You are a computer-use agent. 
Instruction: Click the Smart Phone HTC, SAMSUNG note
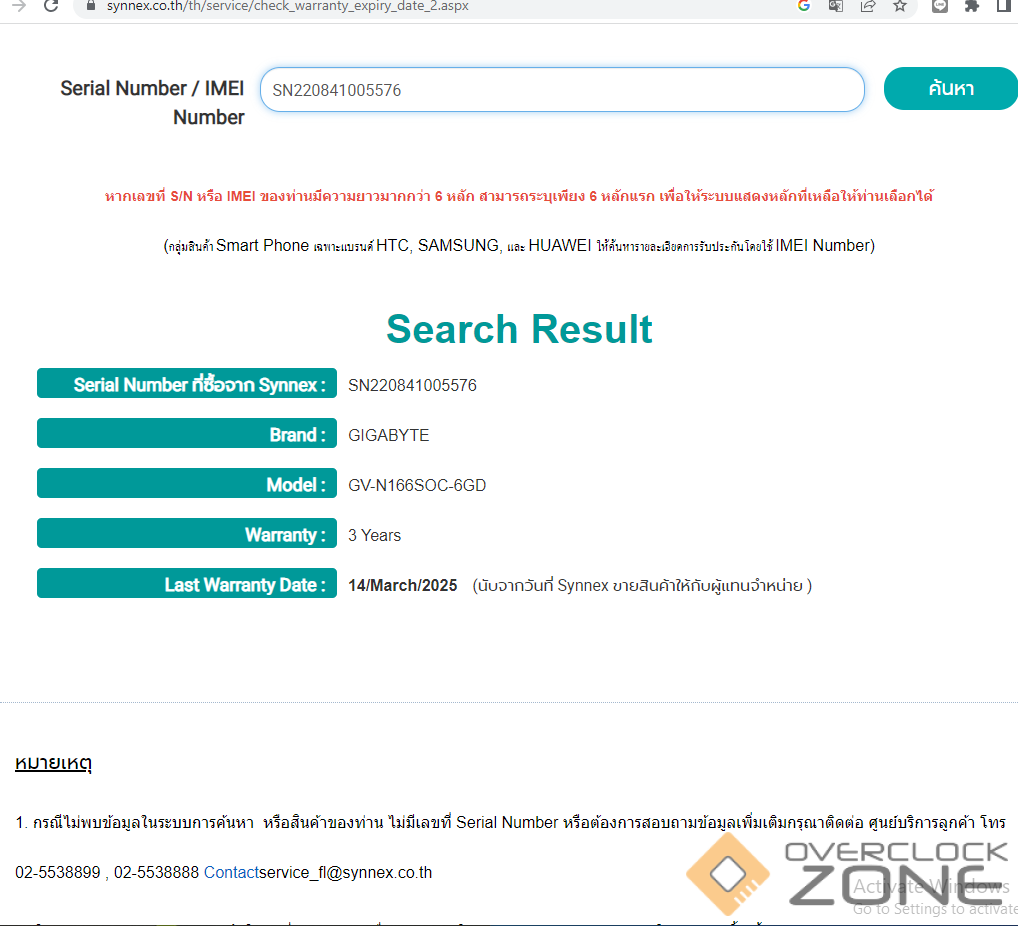point(519,245)
